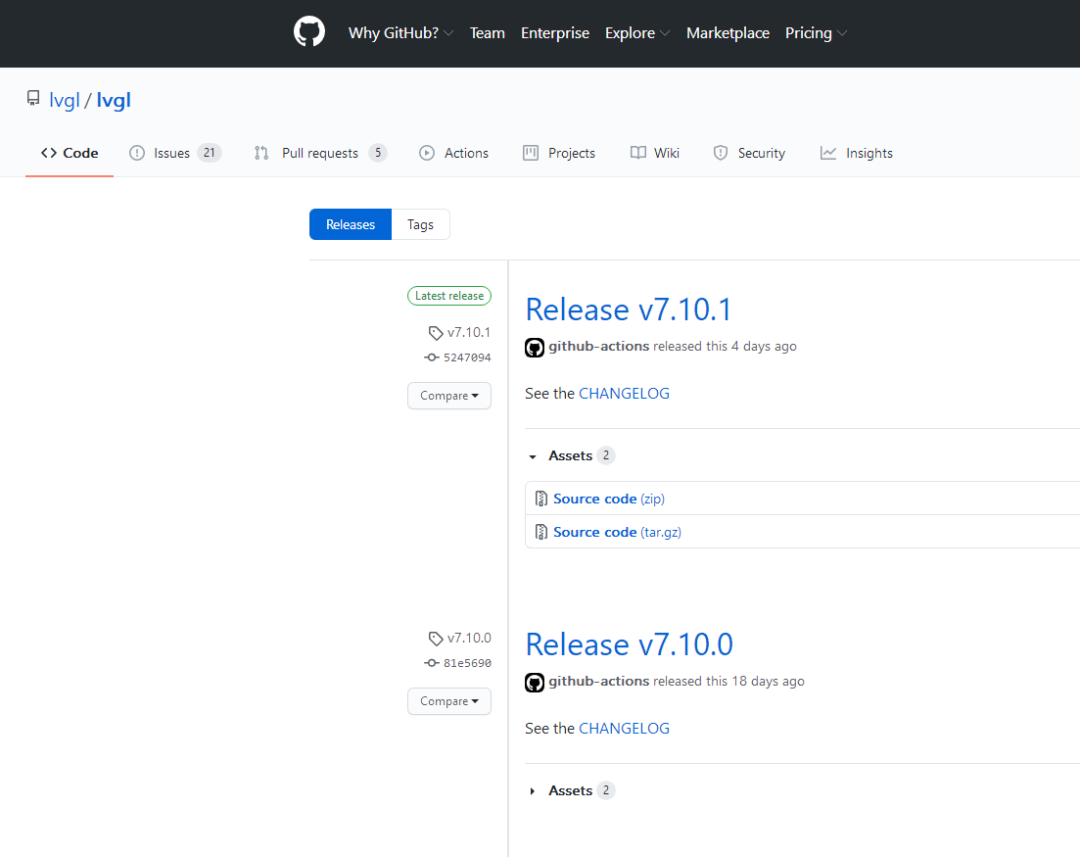
Task: Open the Wiki tab
Action: [x=655, y=153]
